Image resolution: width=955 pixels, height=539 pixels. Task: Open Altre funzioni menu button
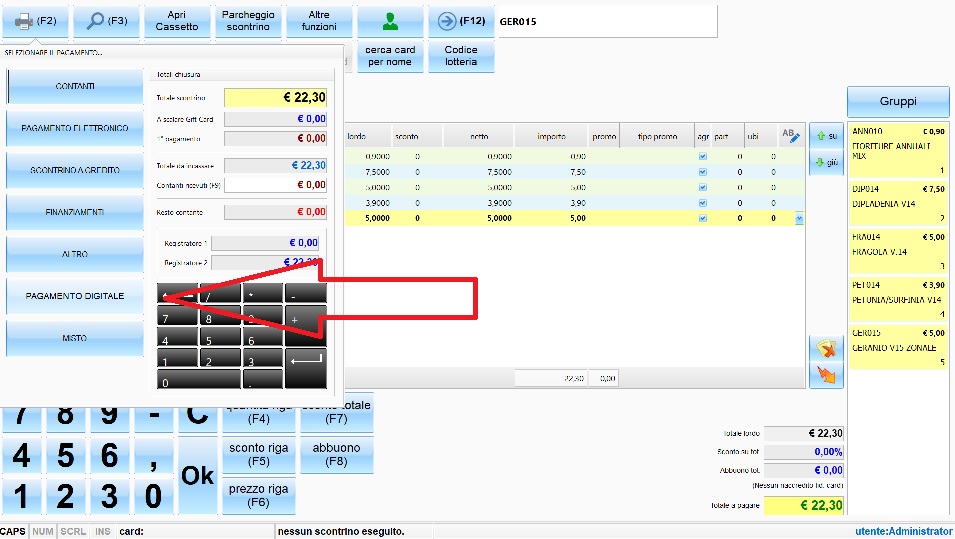[319, 21]
